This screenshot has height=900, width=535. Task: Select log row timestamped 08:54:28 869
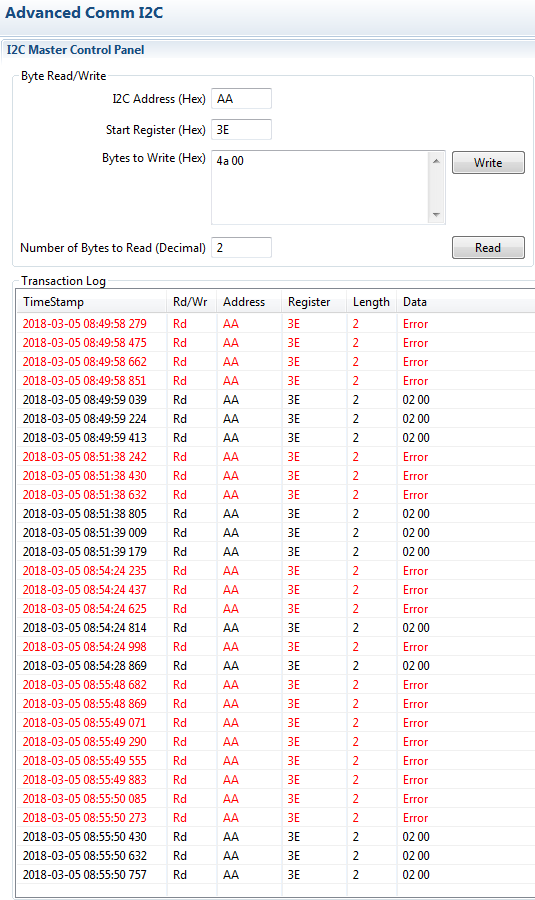point(276,666)
